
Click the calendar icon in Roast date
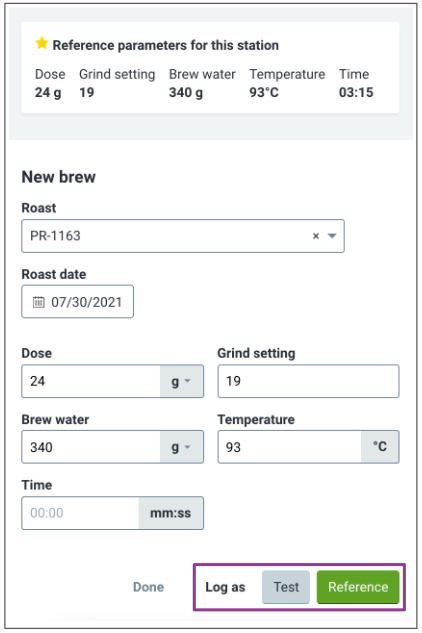coord(38,302)
